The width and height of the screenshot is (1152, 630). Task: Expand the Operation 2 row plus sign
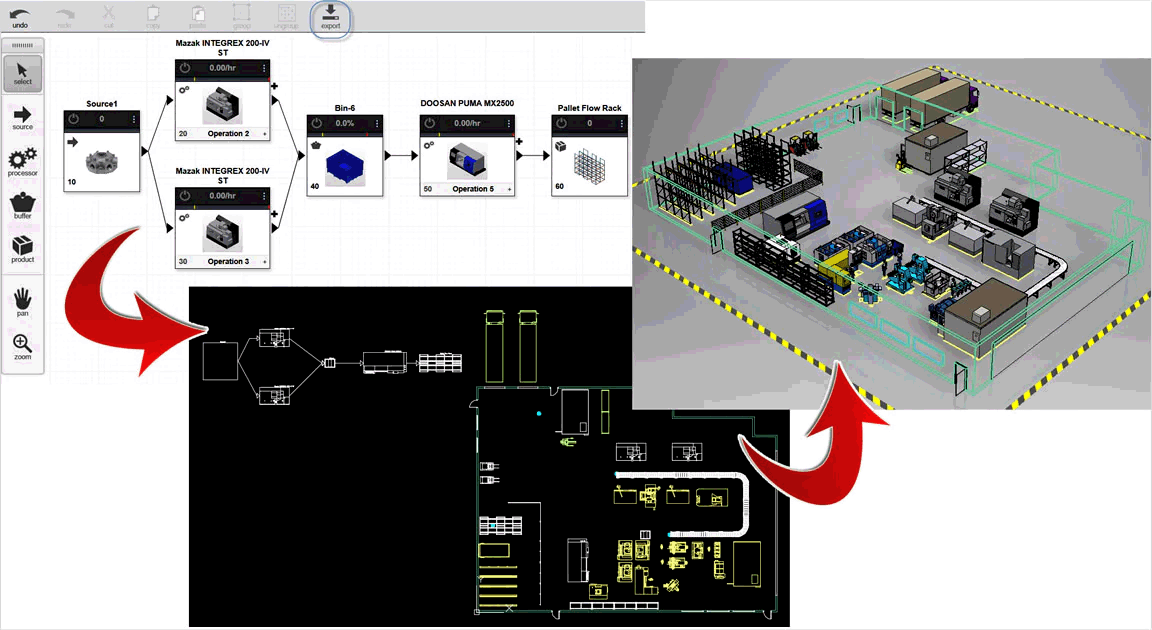click(x=264, y=134)
